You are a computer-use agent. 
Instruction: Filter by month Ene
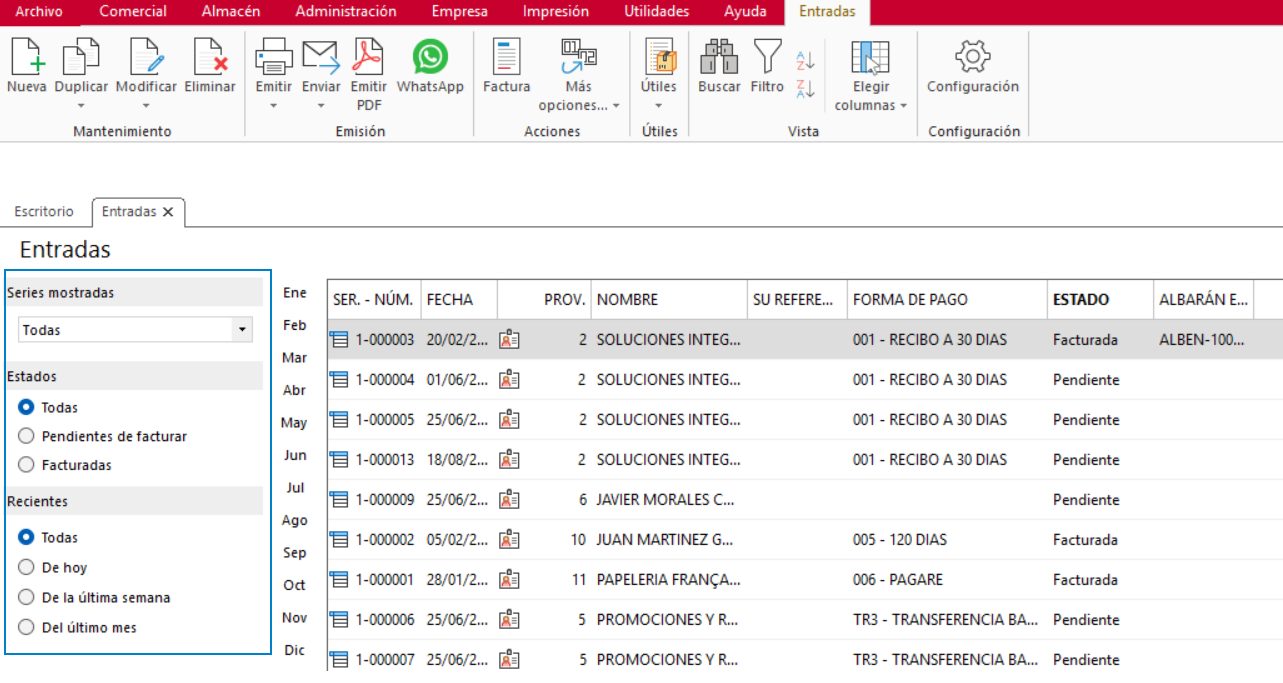(x=295, y=293)
